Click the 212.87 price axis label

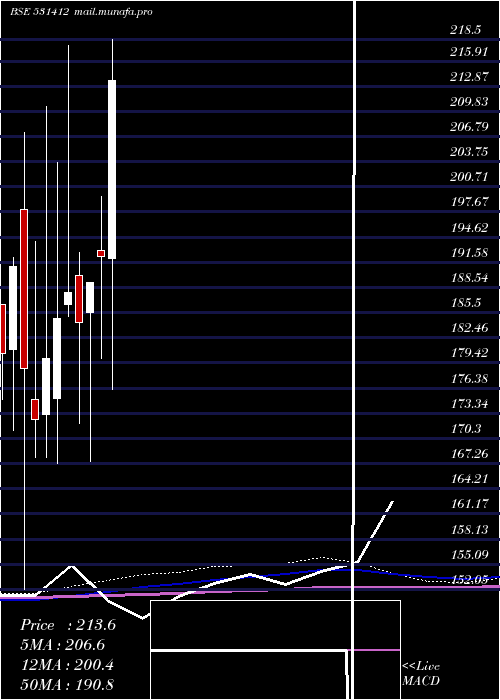pyautogui.click(x=469, y=77)
